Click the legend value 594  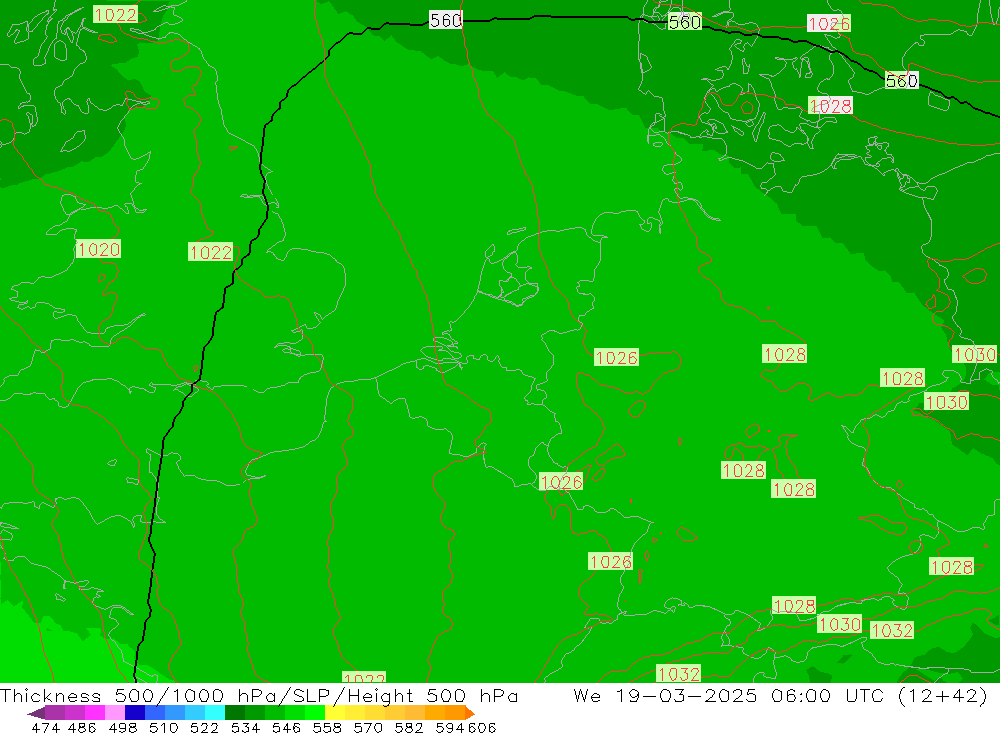450,727
